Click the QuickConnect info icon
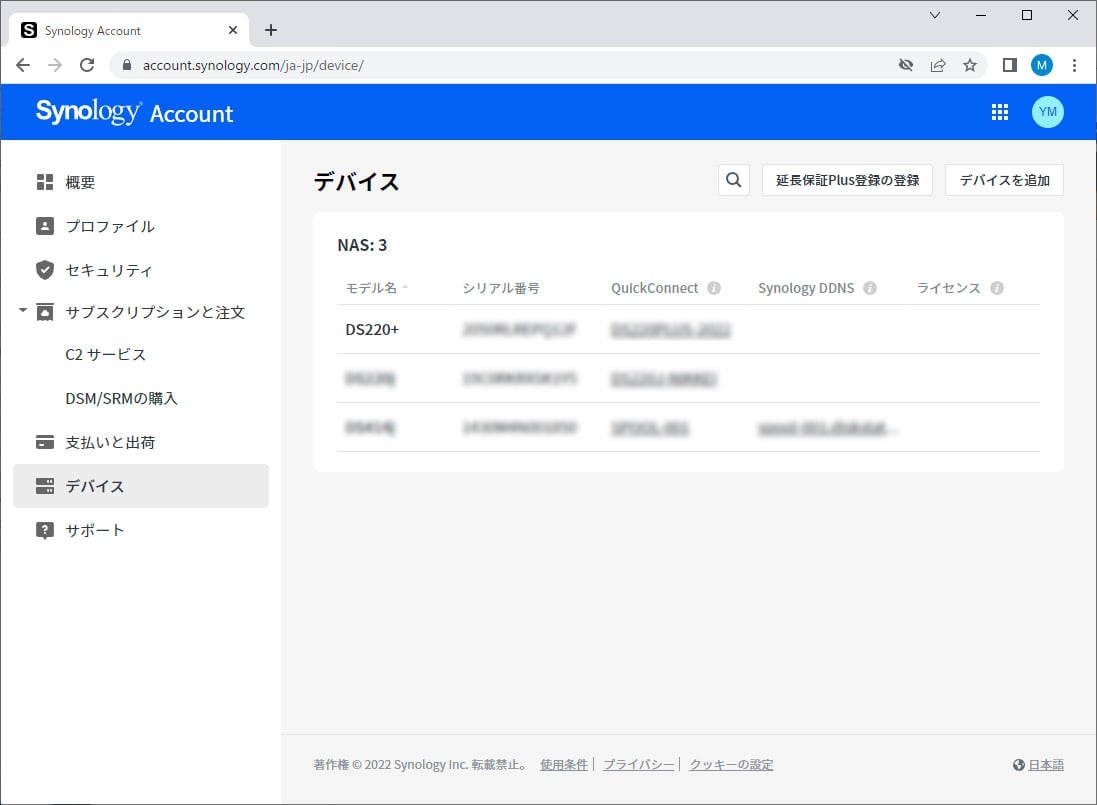 (714, 288)
